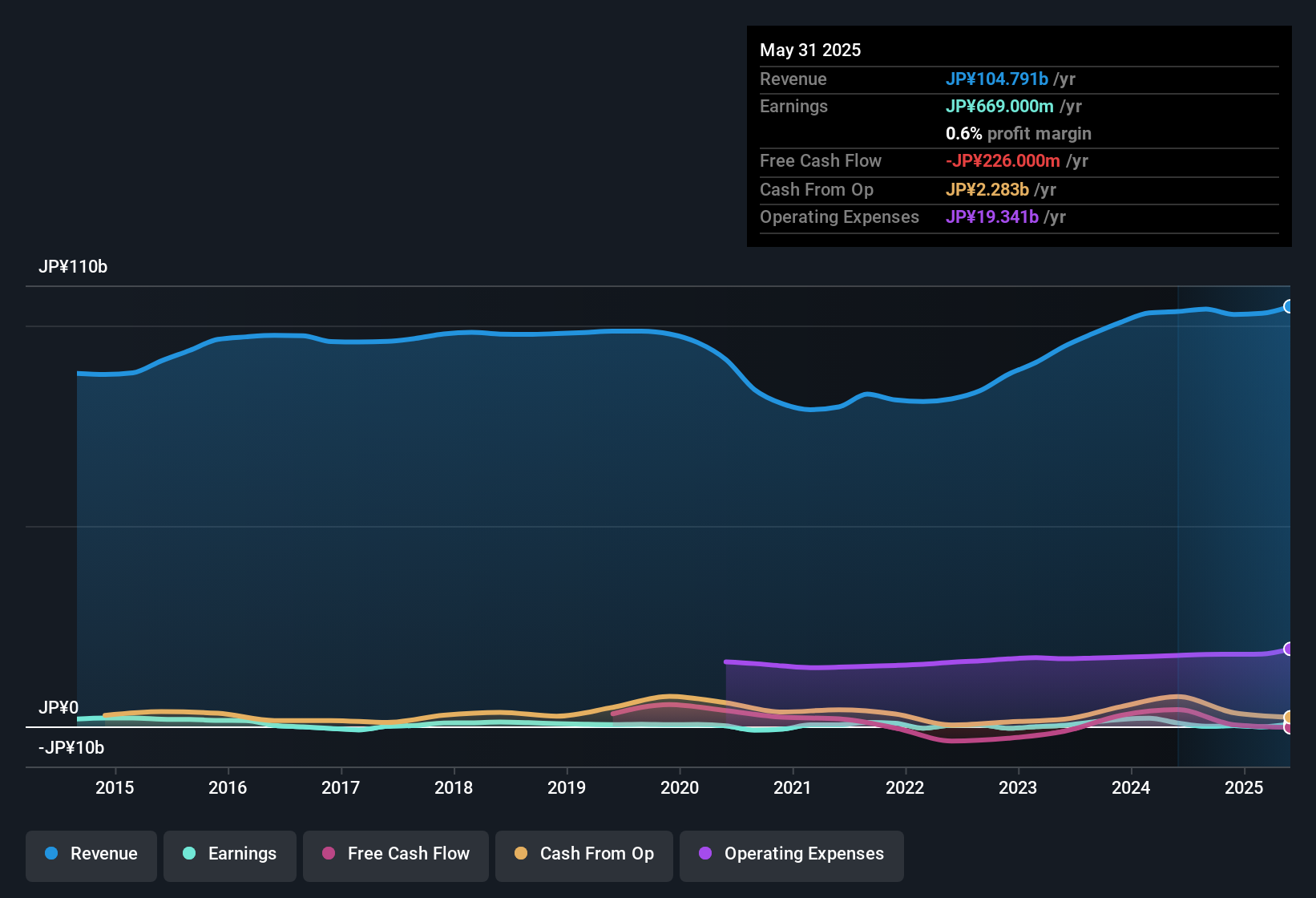Screen dimensions: 1316x898
Task: Click the 2017 x-axis label
Action: 341,787
